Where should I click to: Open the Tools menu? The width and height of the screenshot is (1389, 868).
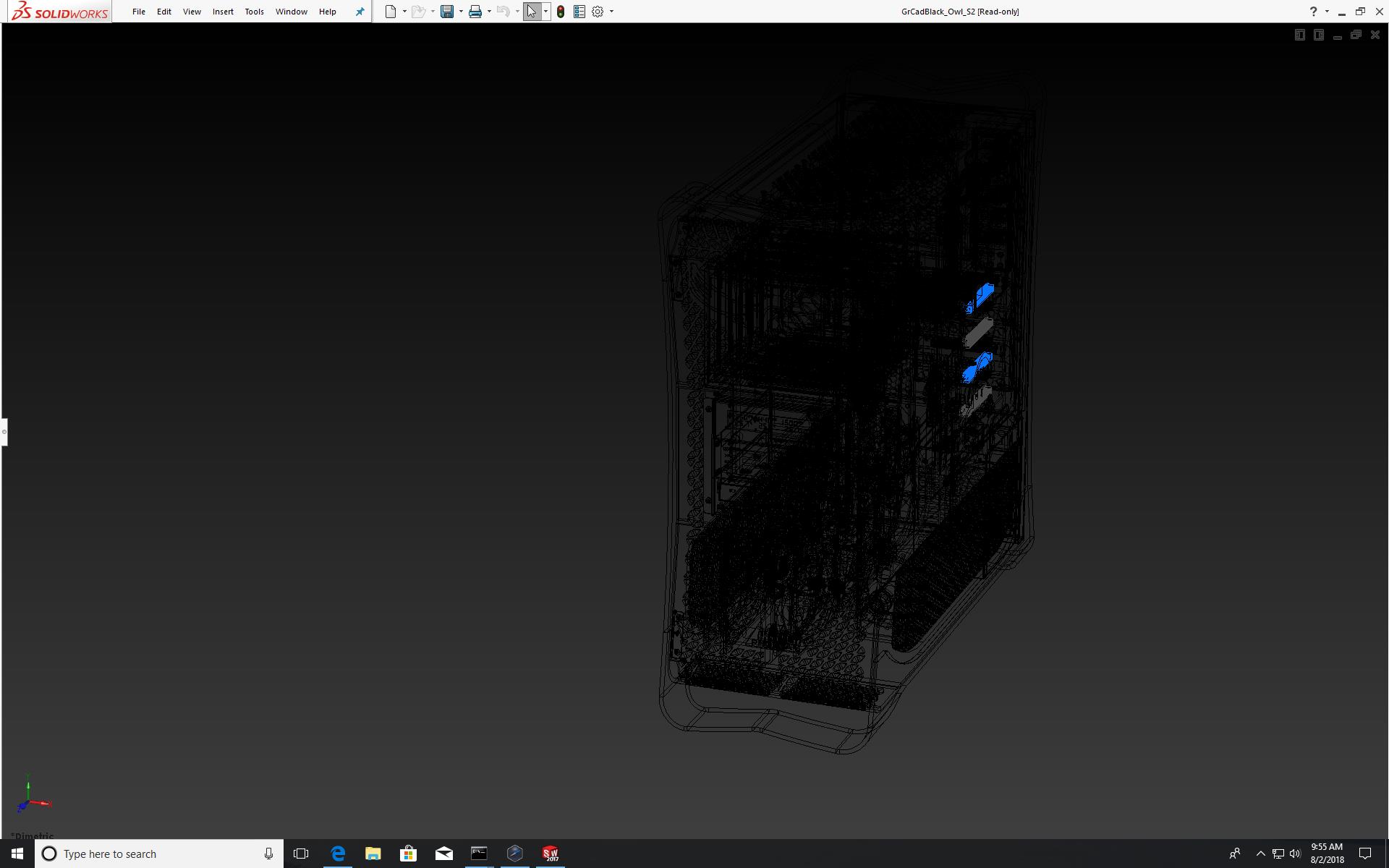254,12
